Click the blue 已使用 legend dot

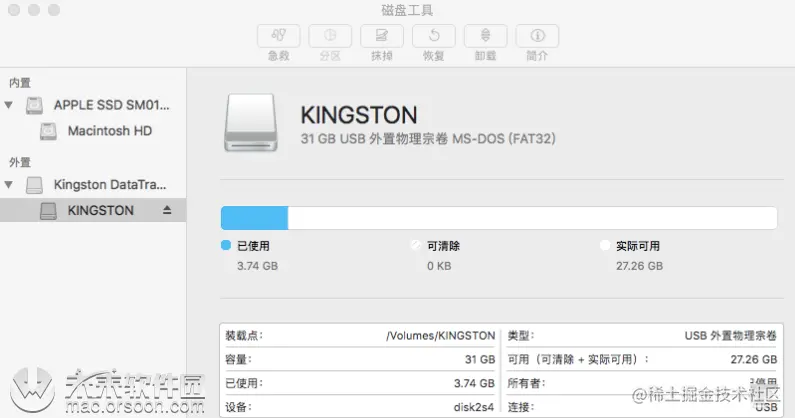(x=226, y=246)
